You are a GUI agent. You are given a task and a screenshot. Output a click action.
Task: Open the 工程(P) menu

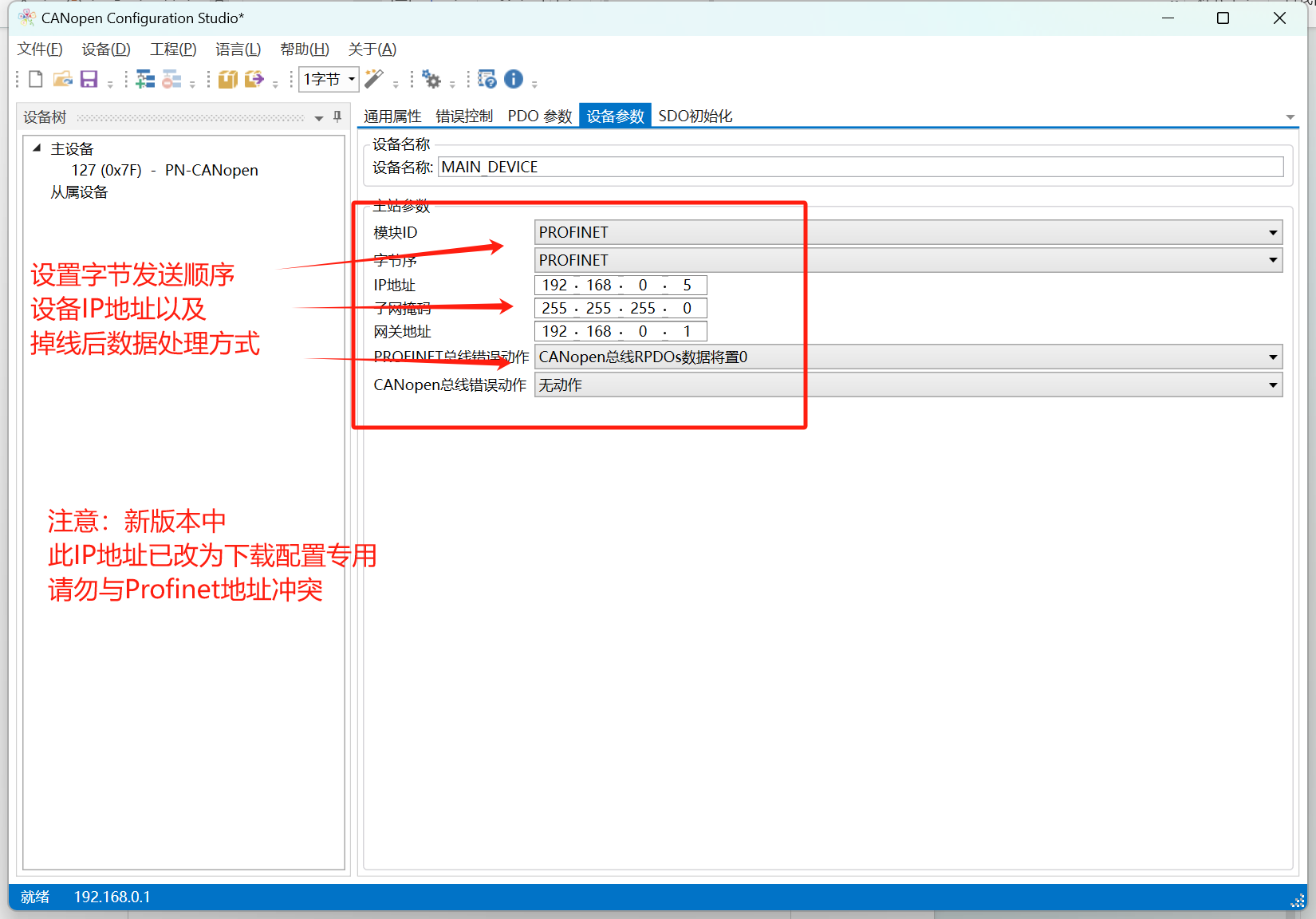click(173, 49)
